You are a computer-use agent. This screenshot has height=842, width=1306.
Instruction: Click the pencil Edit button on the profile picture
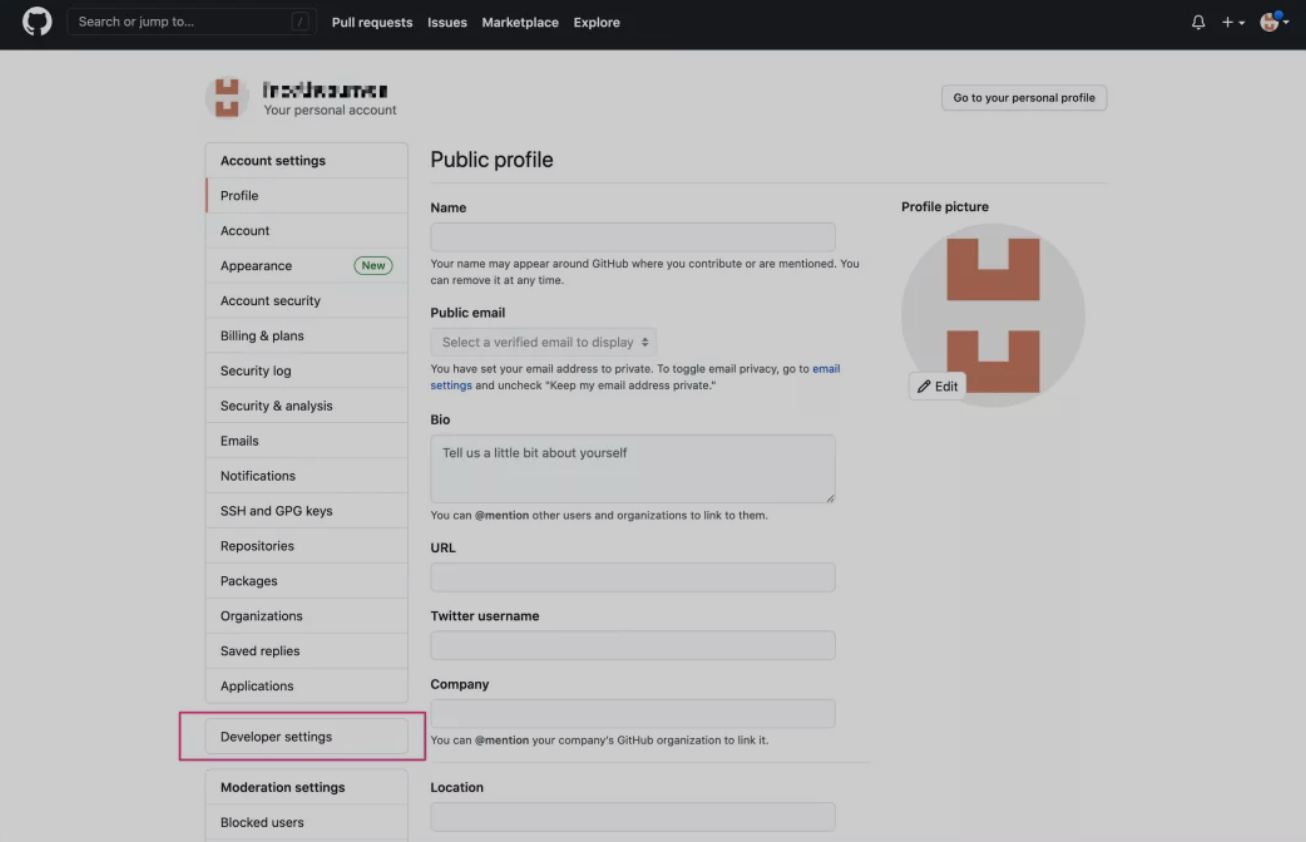(938, 386)
